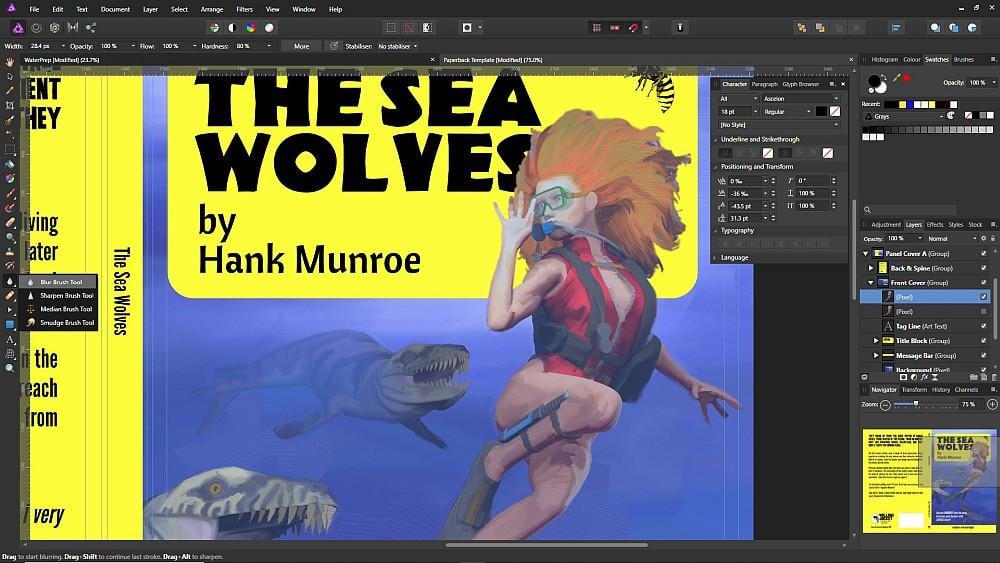
Task: Choose the Sharpen Brush Tool
Action: [x=59, y=295]
